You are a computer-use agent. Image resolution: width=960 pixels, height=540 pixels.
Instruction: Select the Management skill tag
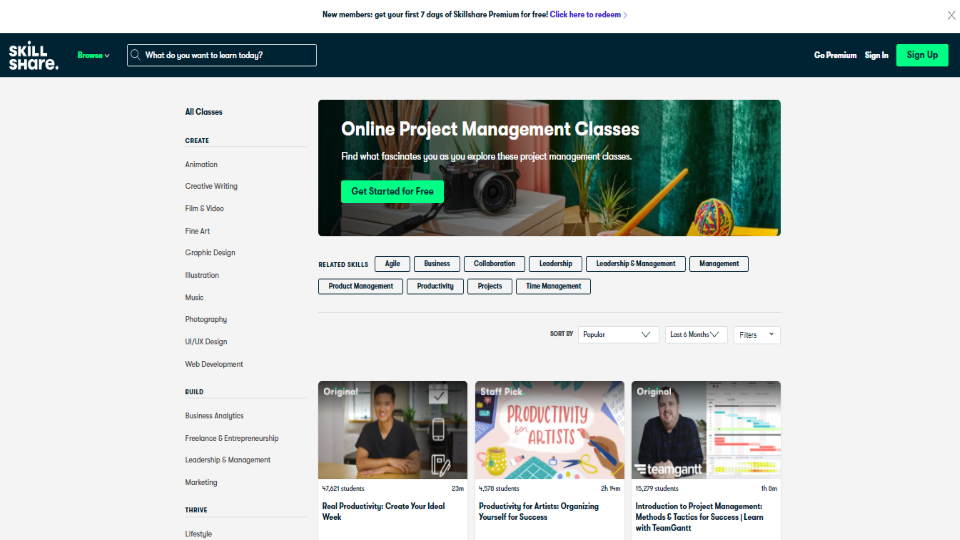pos(719,264)
